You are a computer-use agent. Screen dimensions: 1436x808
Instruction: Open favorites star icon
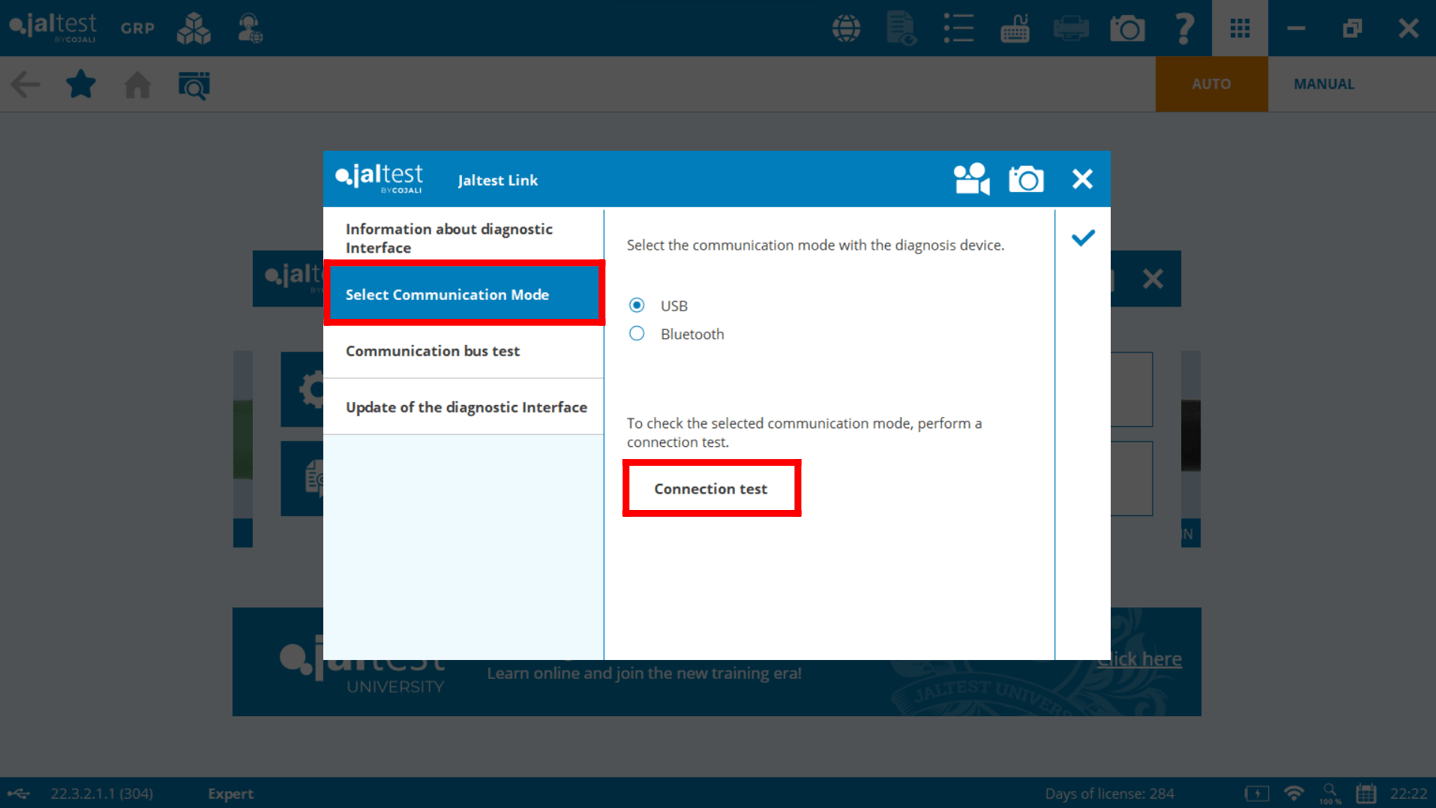(x=81, y=84)
